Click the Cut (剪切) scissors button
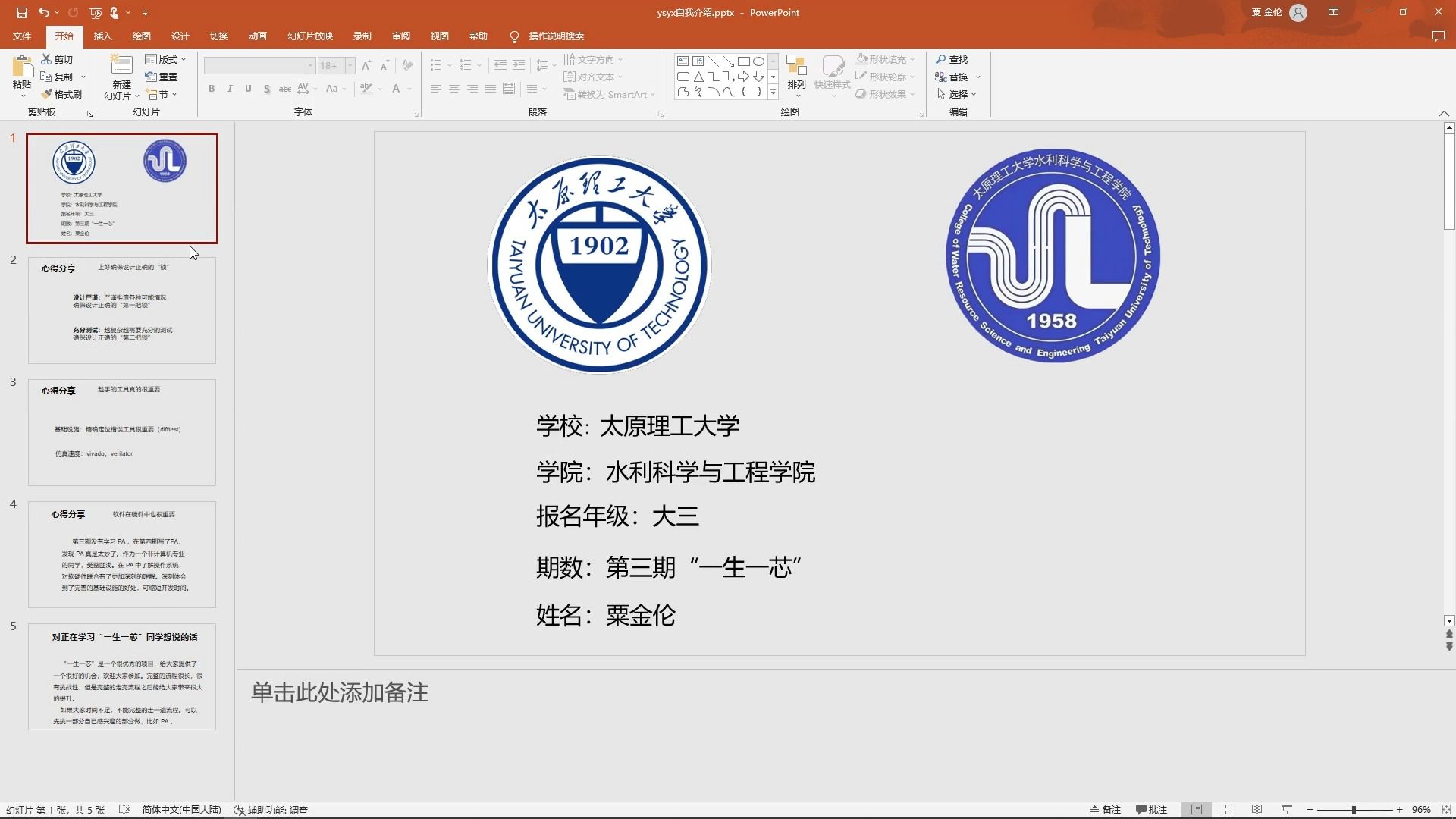 pos(57,59)
